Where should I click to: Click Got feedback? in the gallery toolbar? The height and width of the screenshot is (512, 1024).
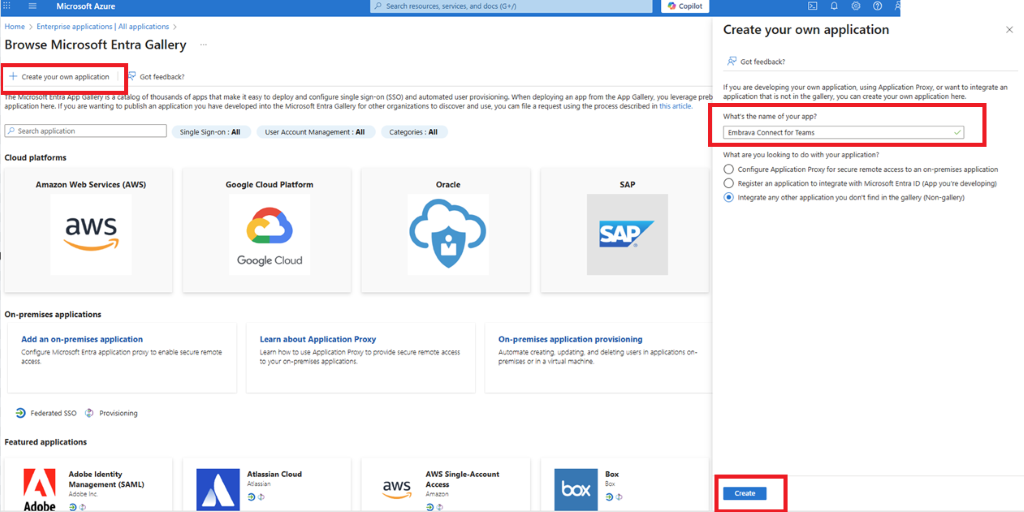click(x=156, y=76)
